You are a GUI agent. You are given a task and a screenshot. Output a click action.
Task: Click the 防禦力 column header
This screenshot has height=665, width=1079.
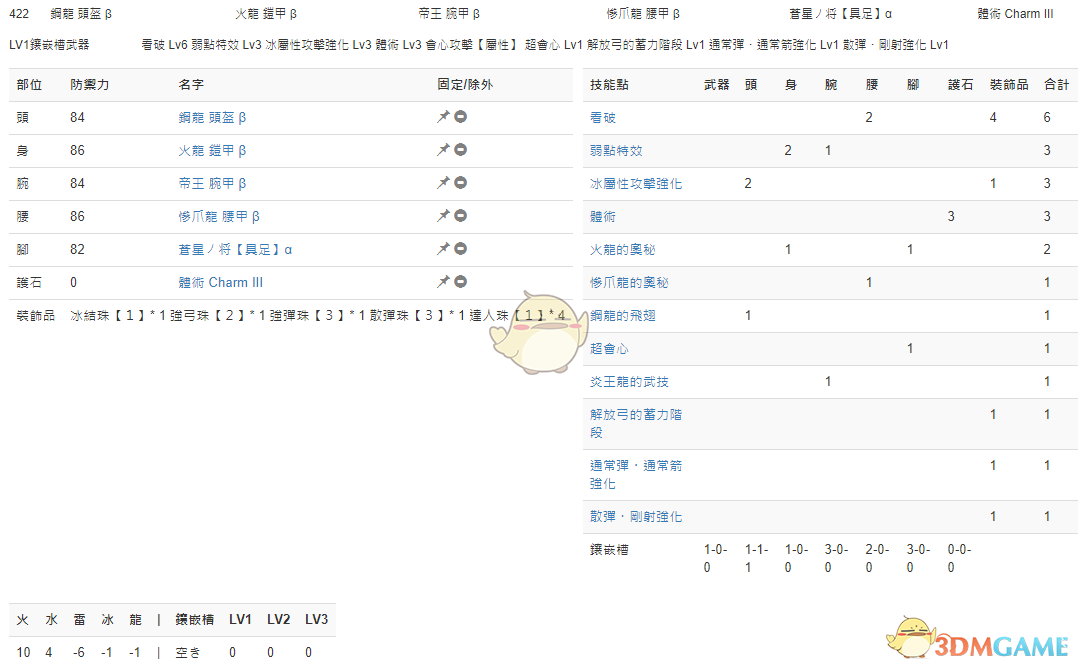89,85
